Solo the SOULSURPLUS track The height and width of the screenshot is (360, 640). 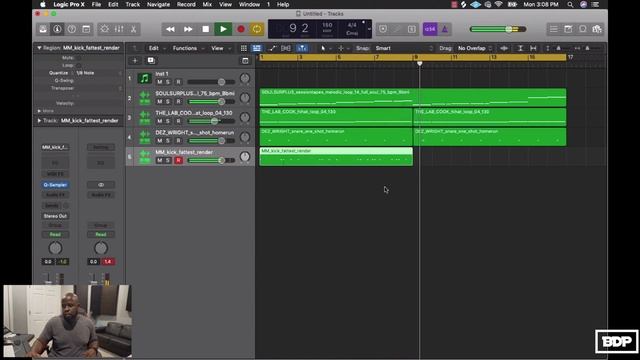click(x=167, y=102)
